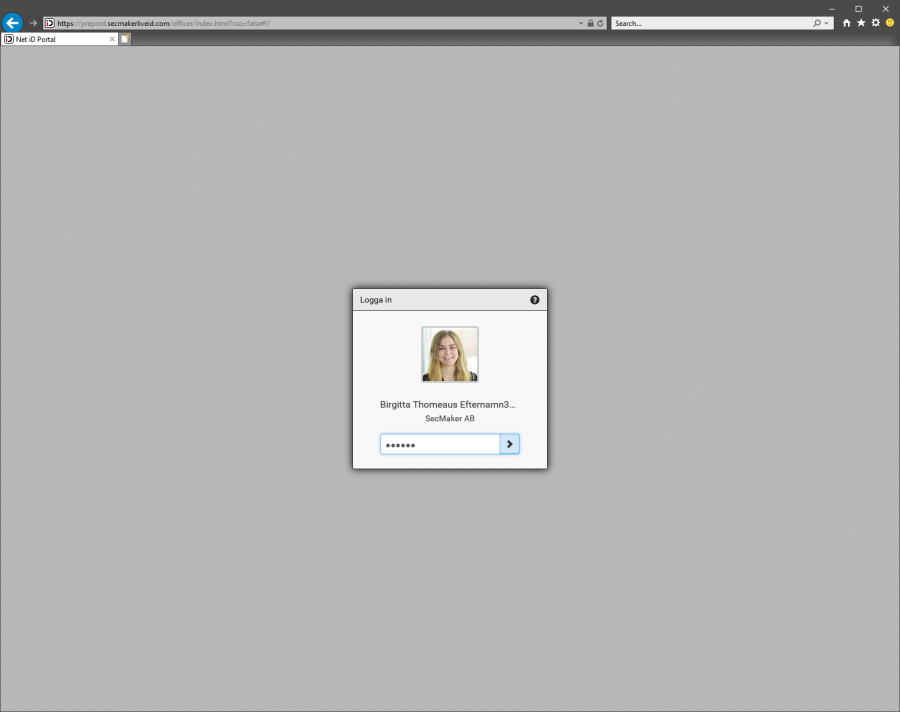Image resolution: width=900 pixels, height=712 pixels.
Task: Expand the search provider dropdown arrow
Action: [826, 23]
